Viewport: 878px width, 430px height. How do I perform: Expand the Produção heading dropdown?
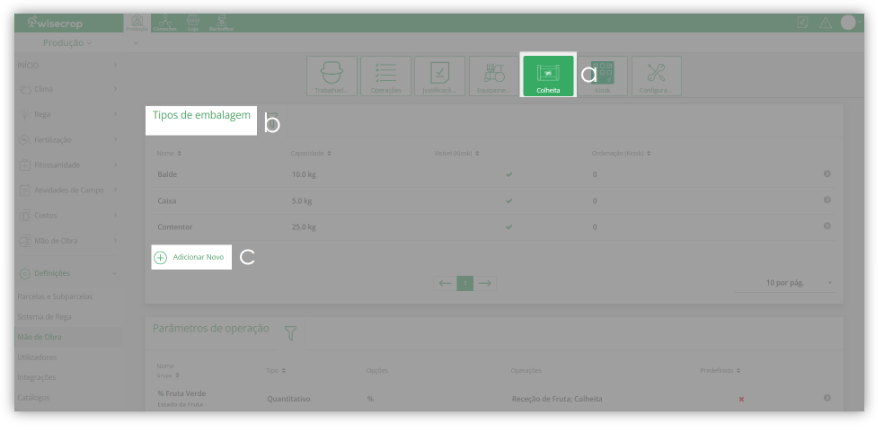tap(67, 43)
